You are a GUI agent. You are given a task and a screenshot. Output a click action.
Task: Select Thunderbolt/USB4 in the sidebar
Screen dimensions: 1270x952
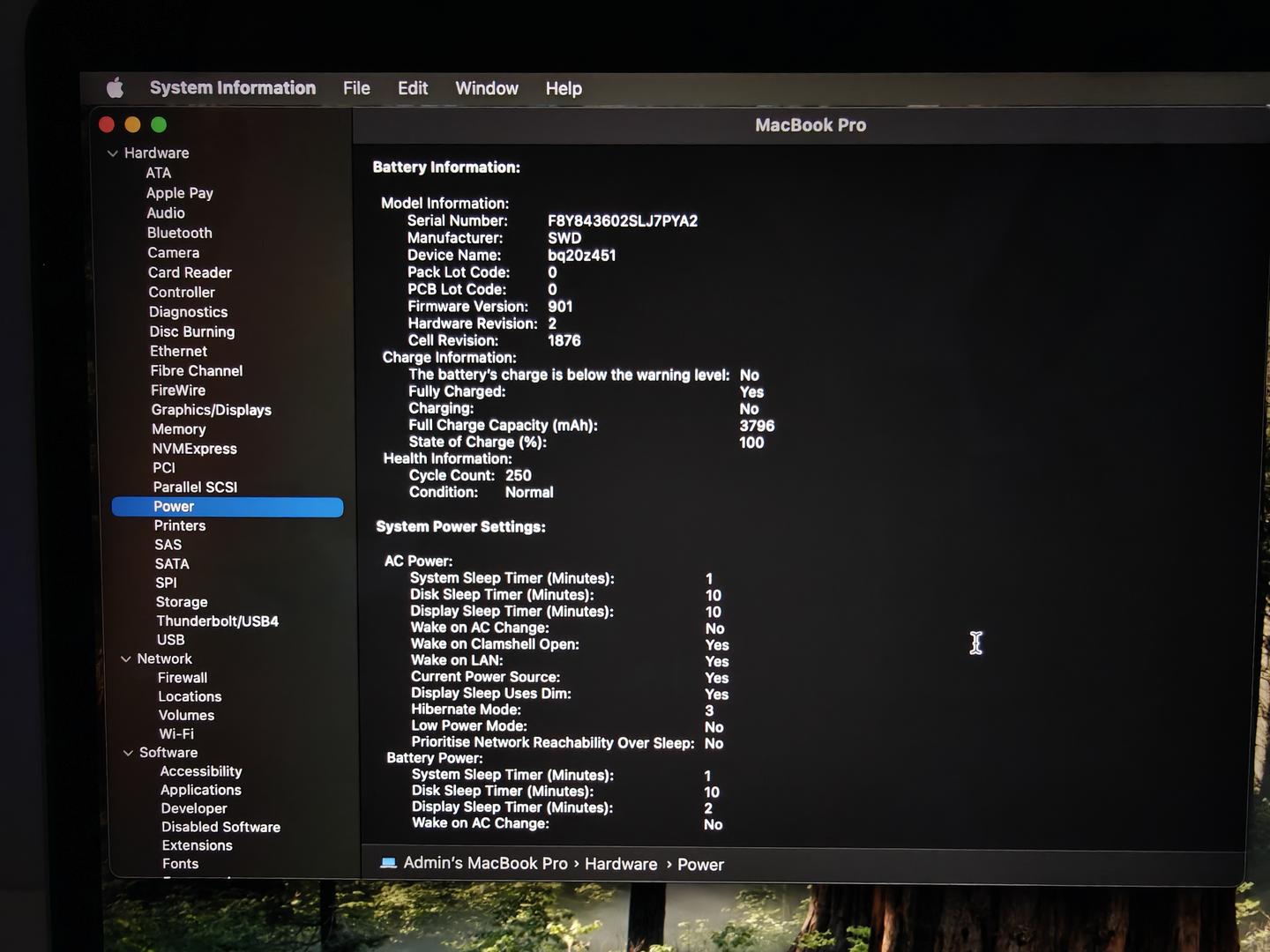(x=217, y=621)
